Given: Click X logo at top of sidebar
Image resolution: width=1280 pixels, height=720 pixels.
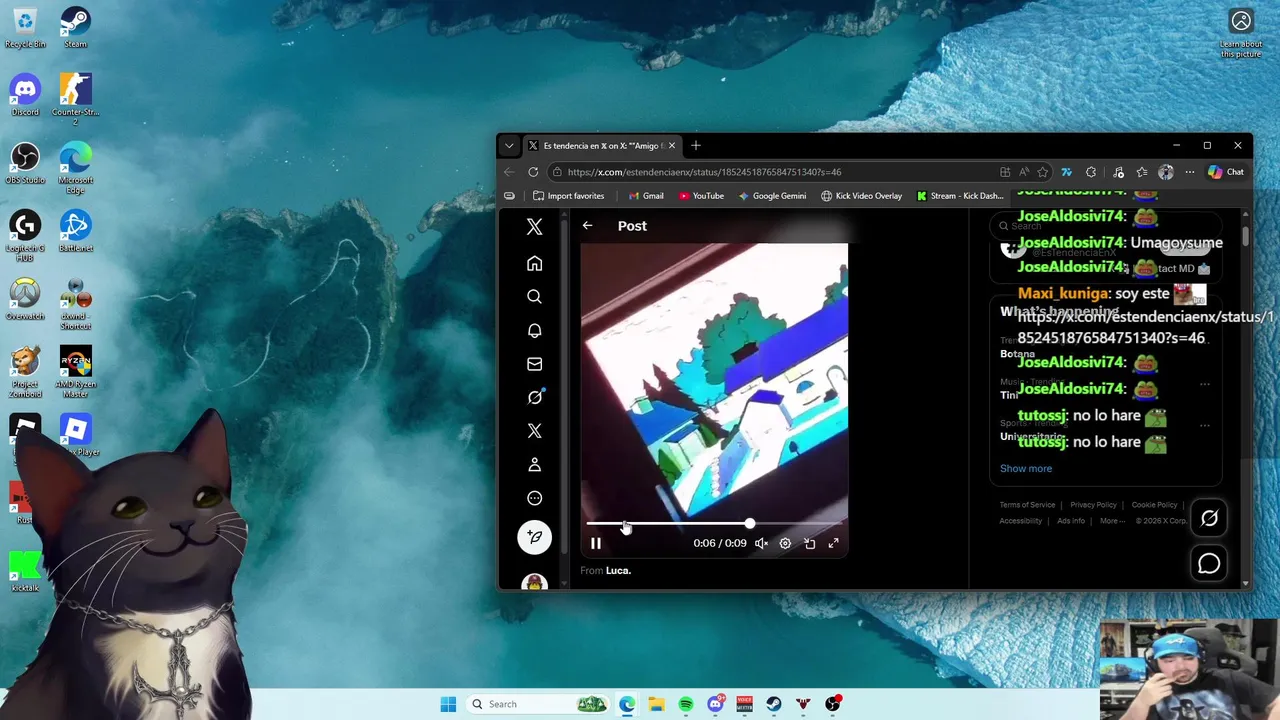Looking at the screenshot, I should coord(534,227).
